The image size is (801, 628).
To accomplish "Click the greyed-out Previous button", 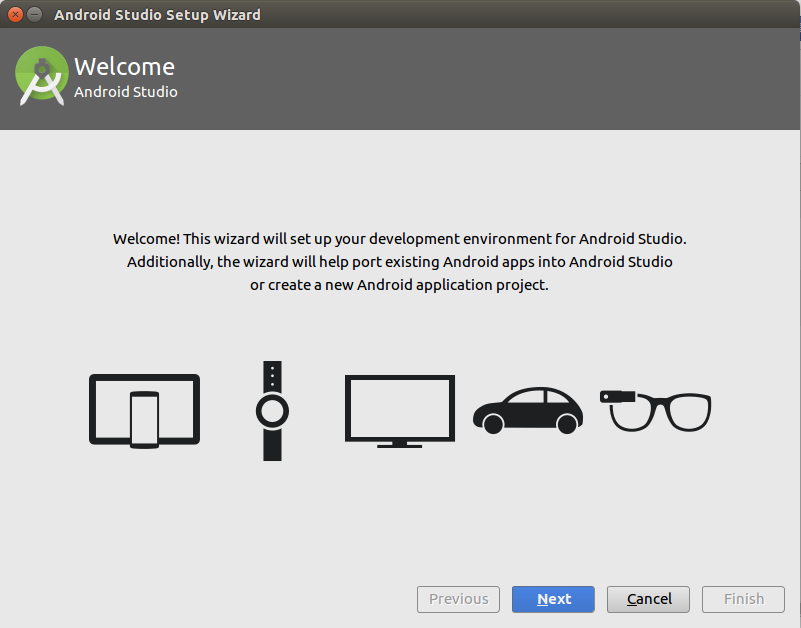I will [x=458, y=599].
